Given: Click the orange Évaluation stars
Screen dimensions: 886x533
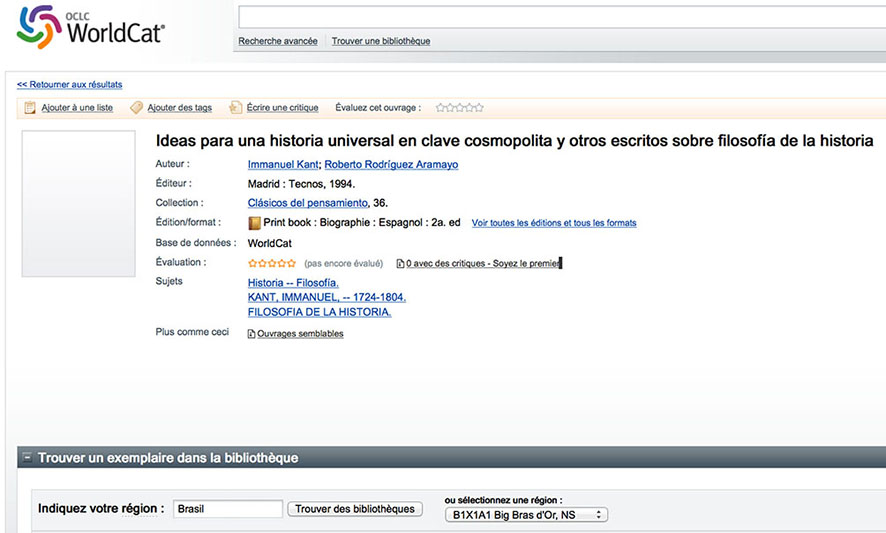Looking at the screenshot, I should pos(272,263).
